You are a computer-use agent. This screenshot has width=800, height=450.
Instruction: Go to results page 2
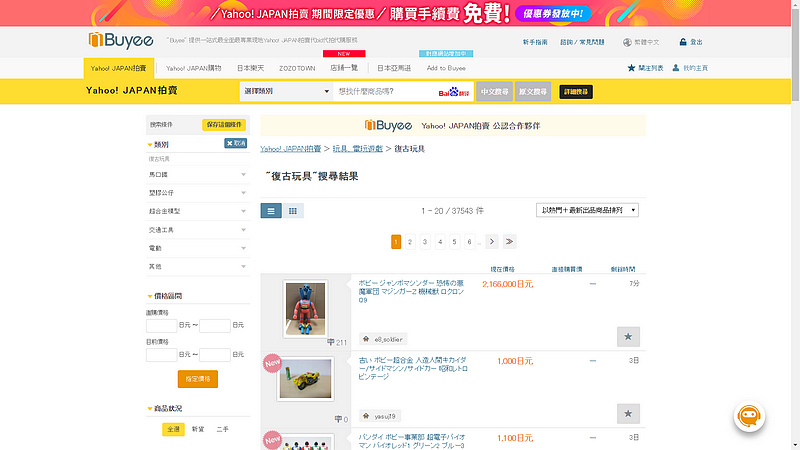click(410, 242)
